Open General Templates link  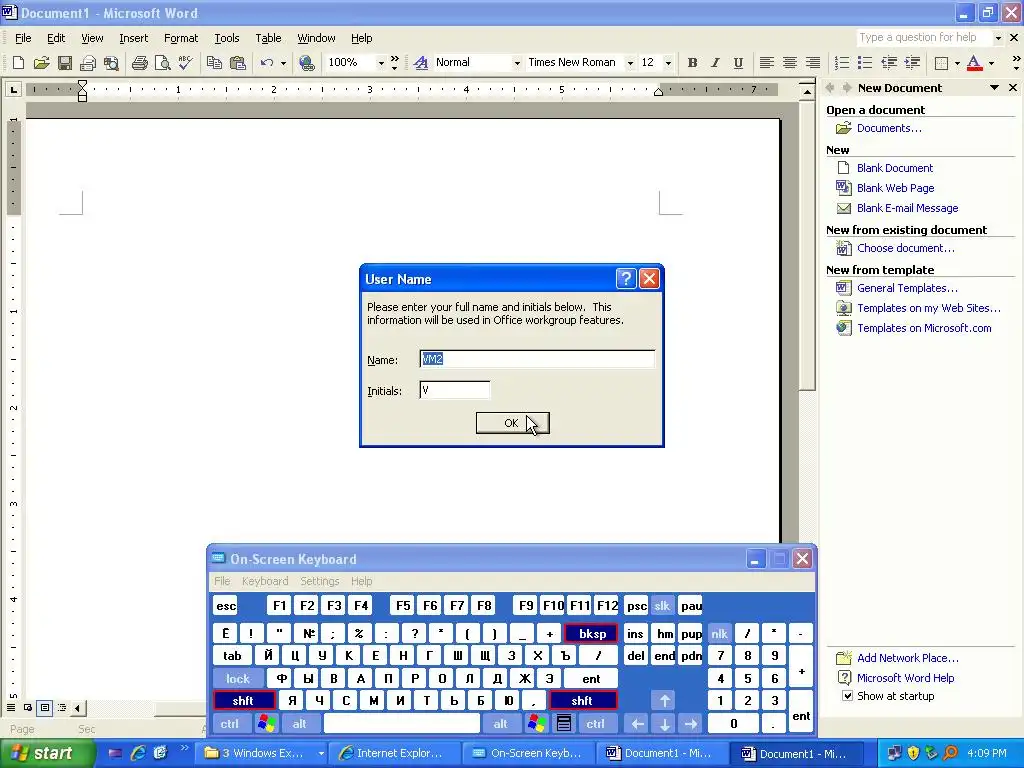(x=907, y=288)
